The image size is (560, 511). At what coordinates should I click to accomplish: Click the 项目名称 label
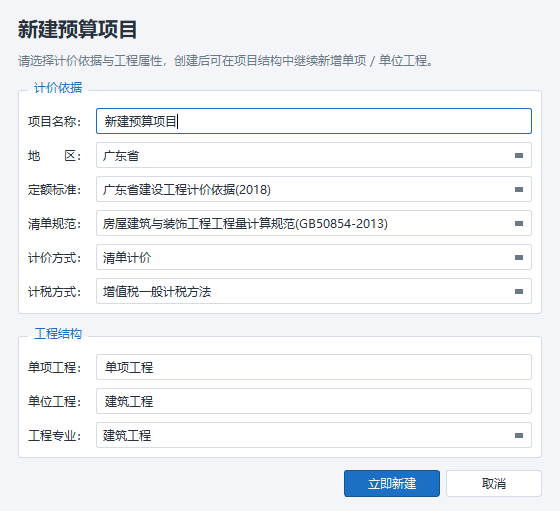[x=55, y=121]
